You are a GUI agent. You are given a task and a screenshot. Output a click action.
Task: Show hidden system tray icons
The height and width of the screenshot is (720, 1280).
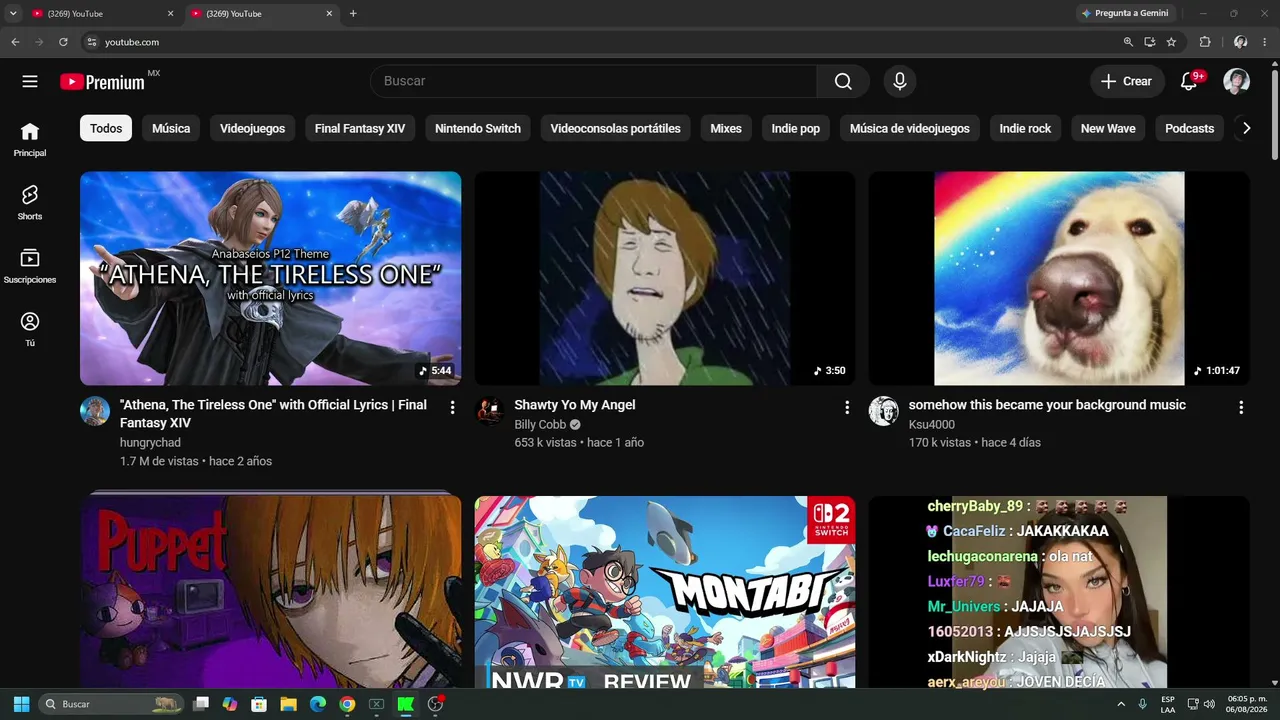pos(1121,704)
